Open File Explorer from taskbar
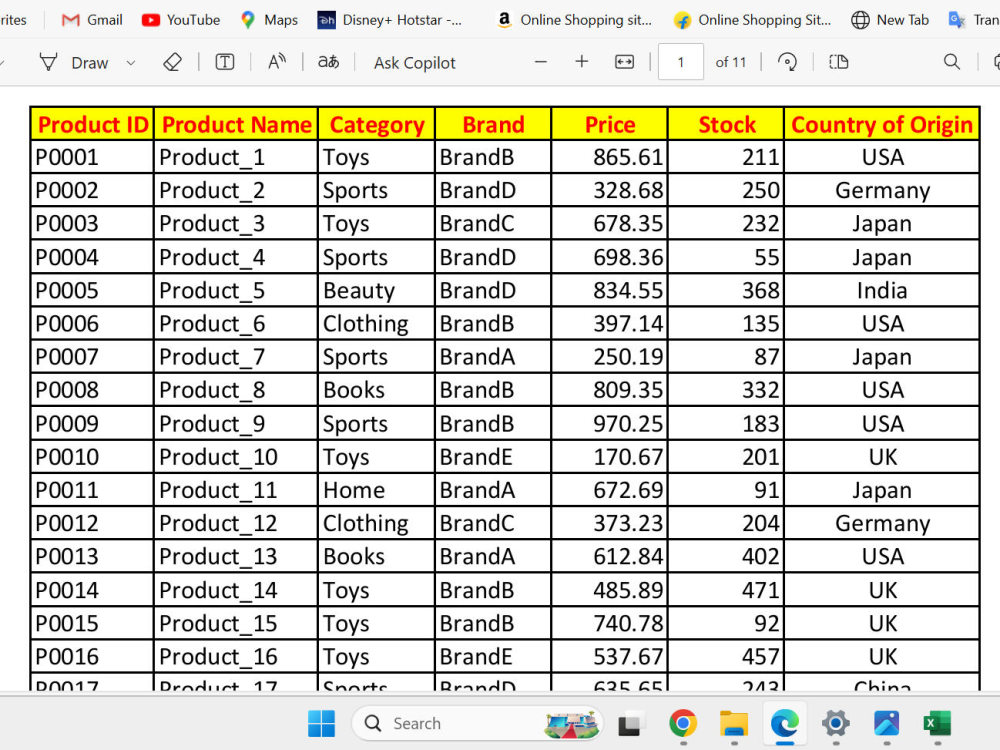This screenshot has height=750, width=1000. pos(733,723)
